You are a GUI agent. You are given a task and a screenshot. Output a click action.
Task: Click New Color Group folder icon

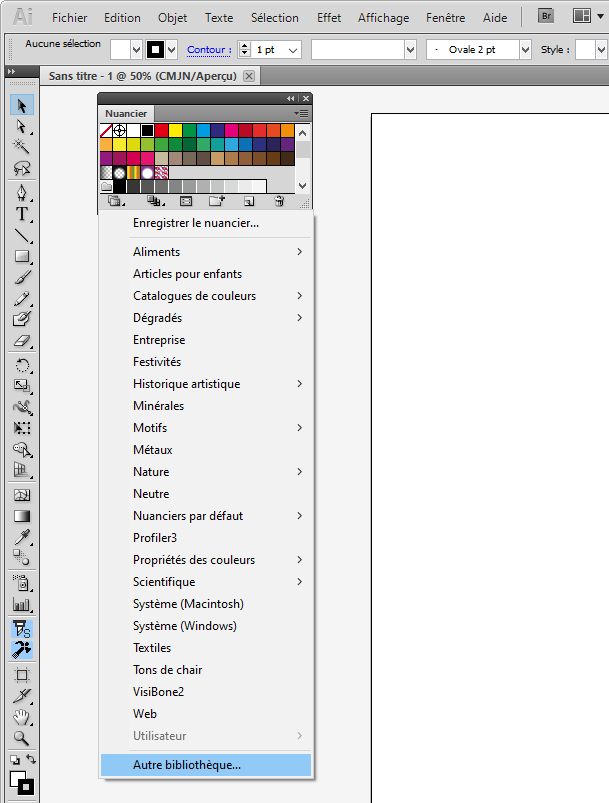217,201
